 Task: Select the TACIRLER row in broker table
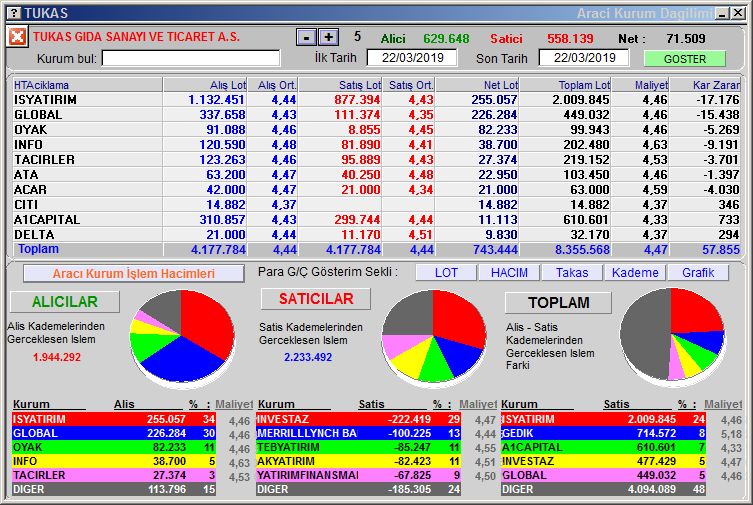coord(376,159)
